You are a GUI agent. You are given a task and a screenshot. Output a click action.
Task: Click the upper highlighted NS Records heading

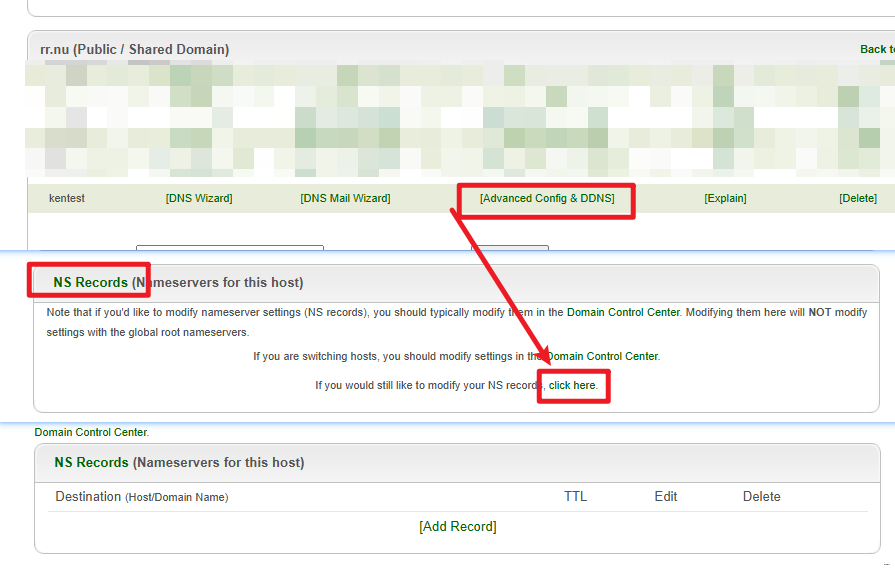[90, 282]
